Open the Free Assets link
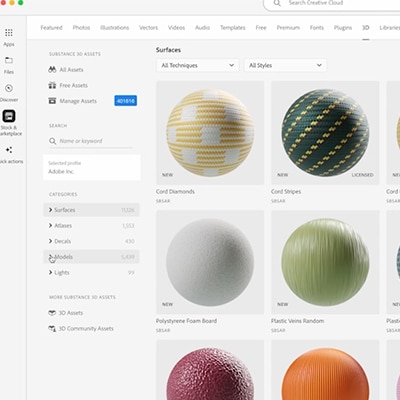 pos(74,85)
